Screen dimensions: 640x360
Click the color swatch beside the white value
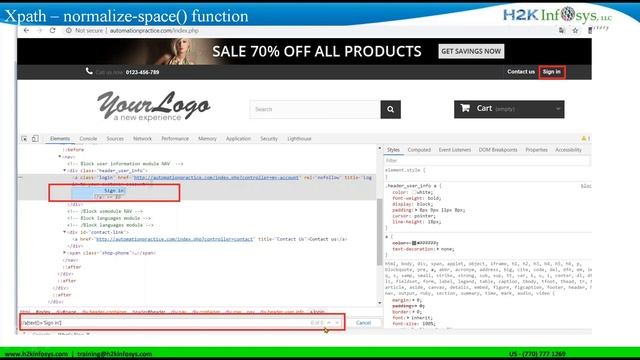[414, 192]
